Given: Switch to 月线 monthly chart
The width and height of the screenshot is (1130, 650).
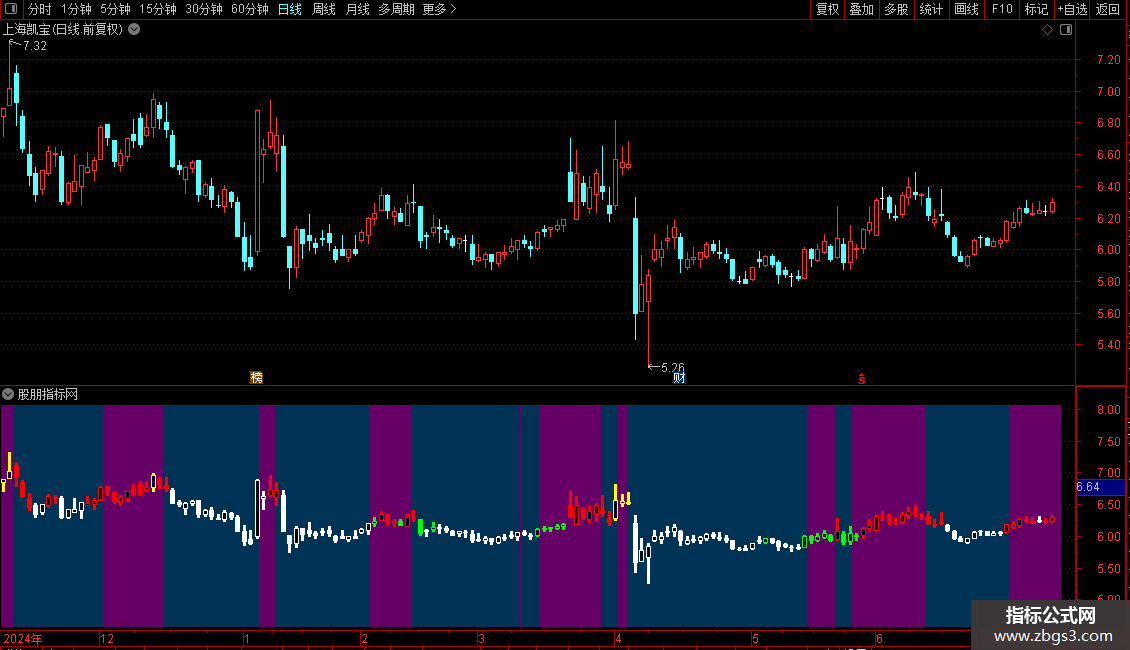Looking at the screenshot, I should pos(357,9).
